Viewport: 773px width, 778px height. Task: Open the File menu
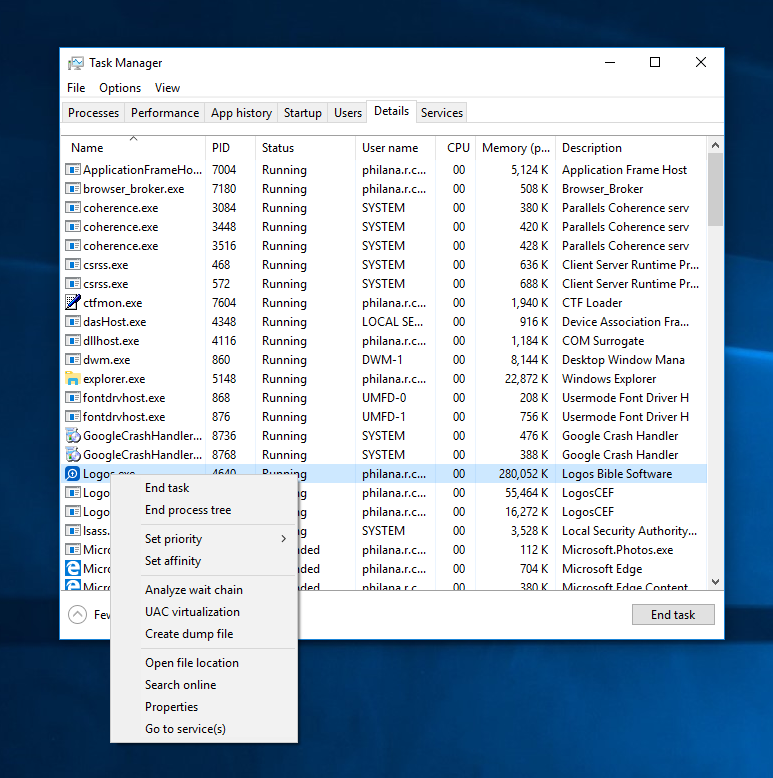76,88
